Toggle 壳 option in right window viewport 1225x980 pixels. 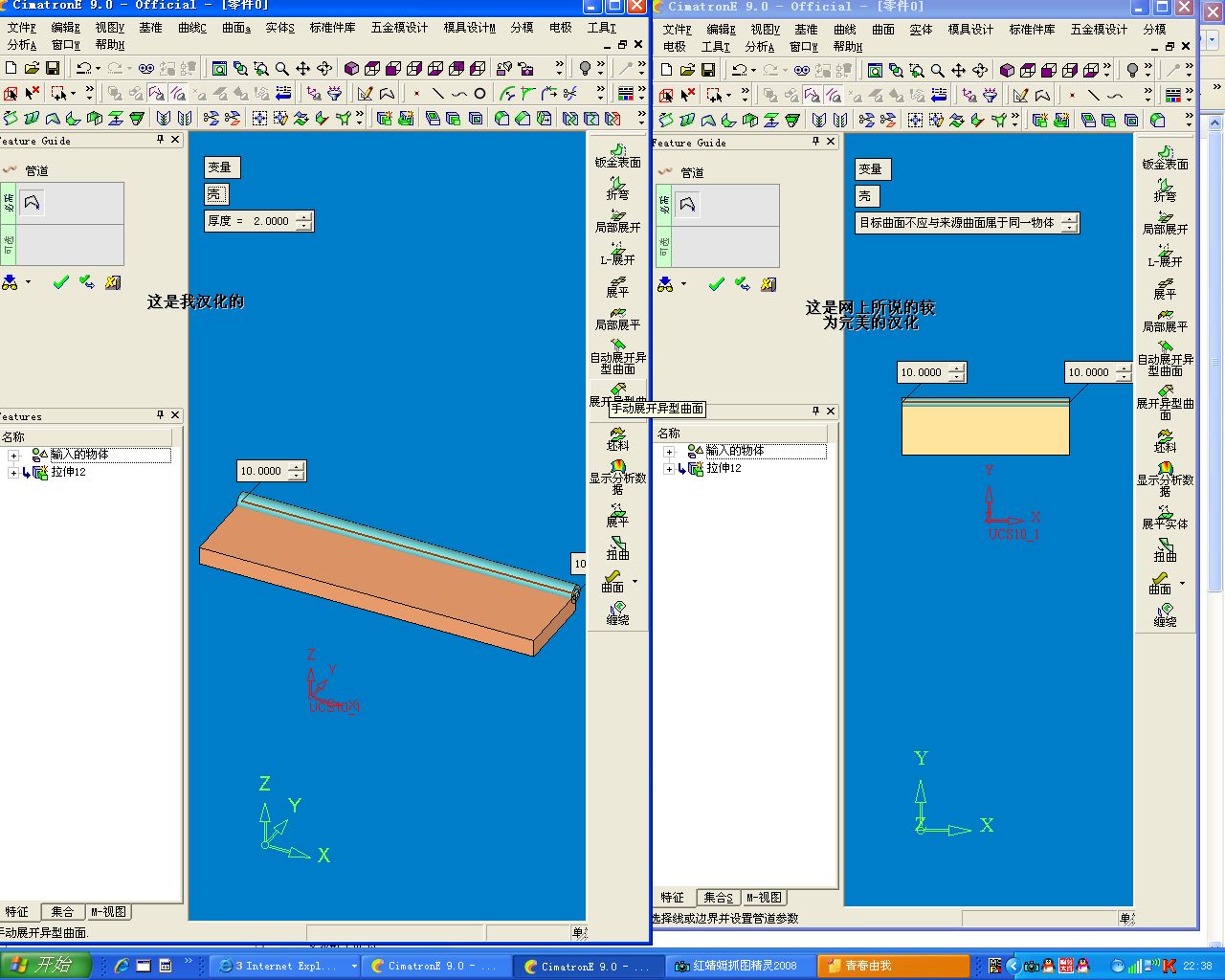point(865,196)
